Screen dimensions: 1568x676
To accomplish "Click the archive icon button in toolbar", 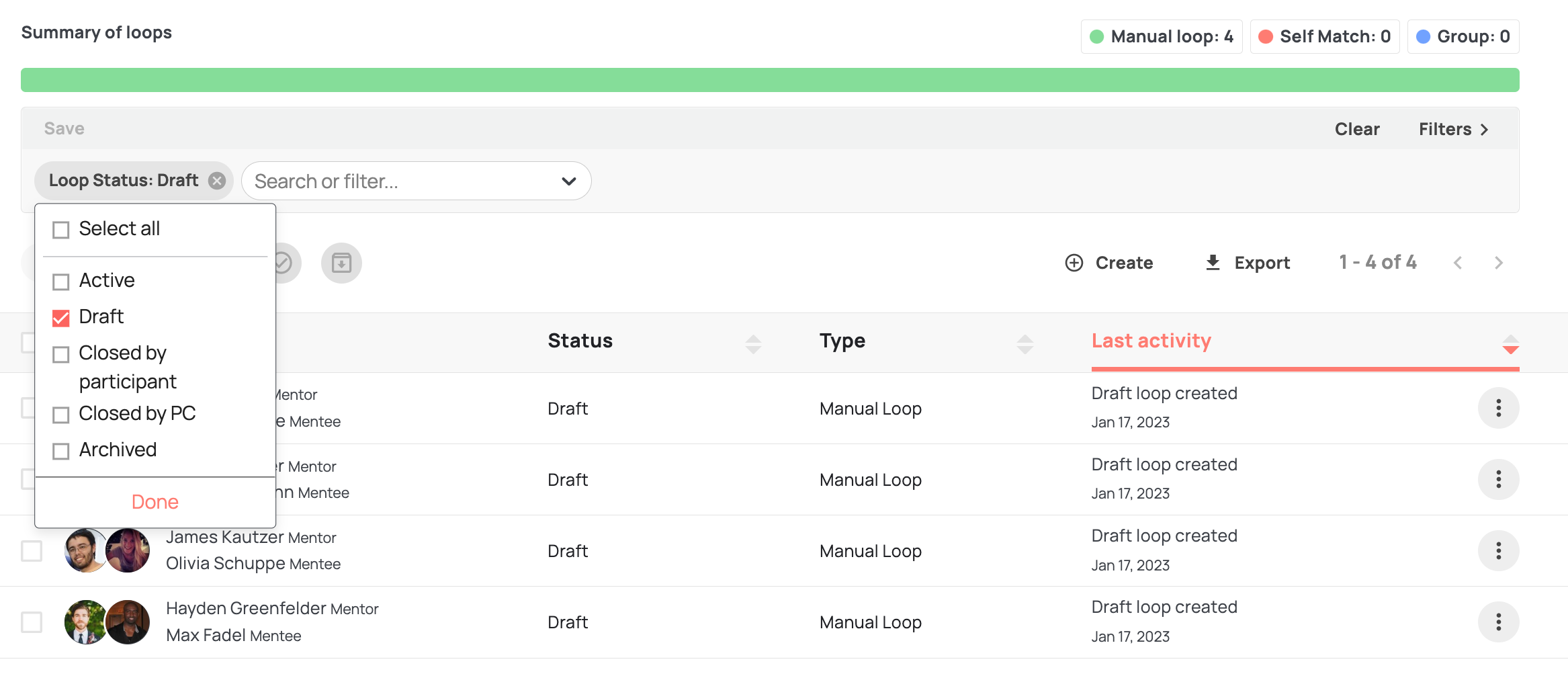I will [341, 263].
